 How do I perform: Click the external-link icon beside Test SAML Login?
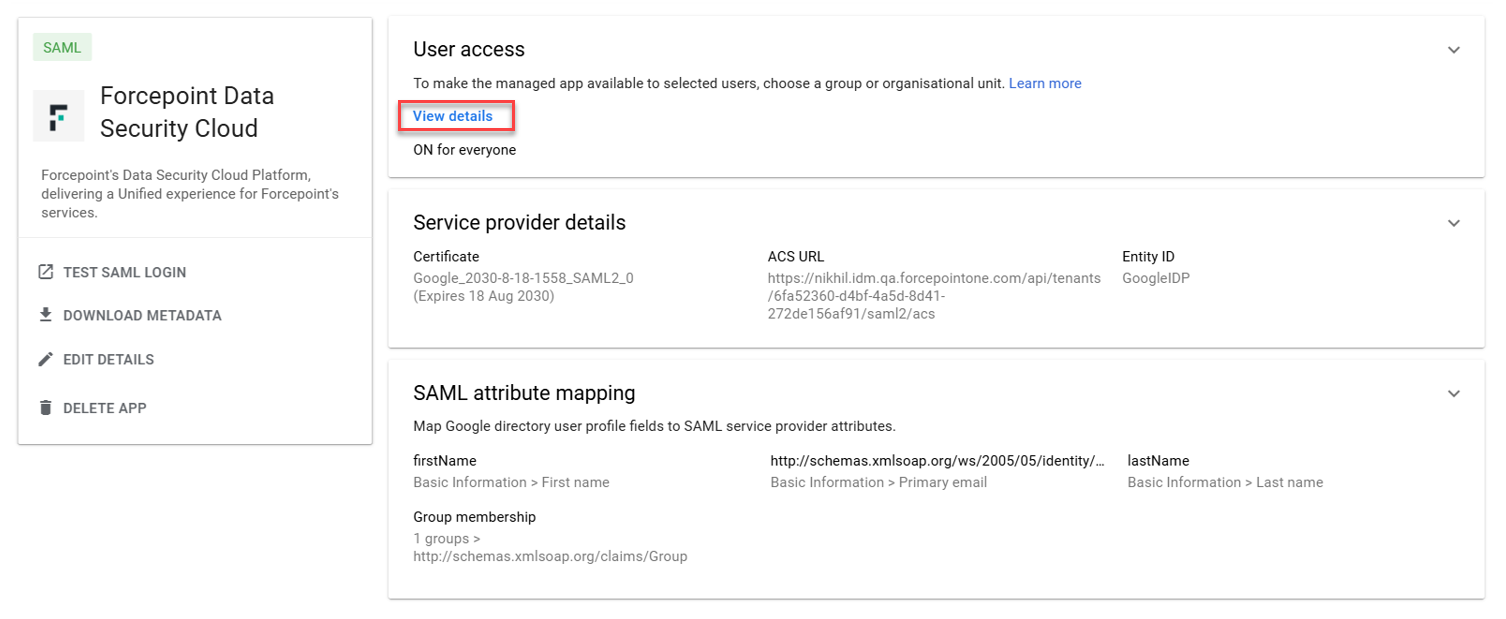(x=45, y=272)
